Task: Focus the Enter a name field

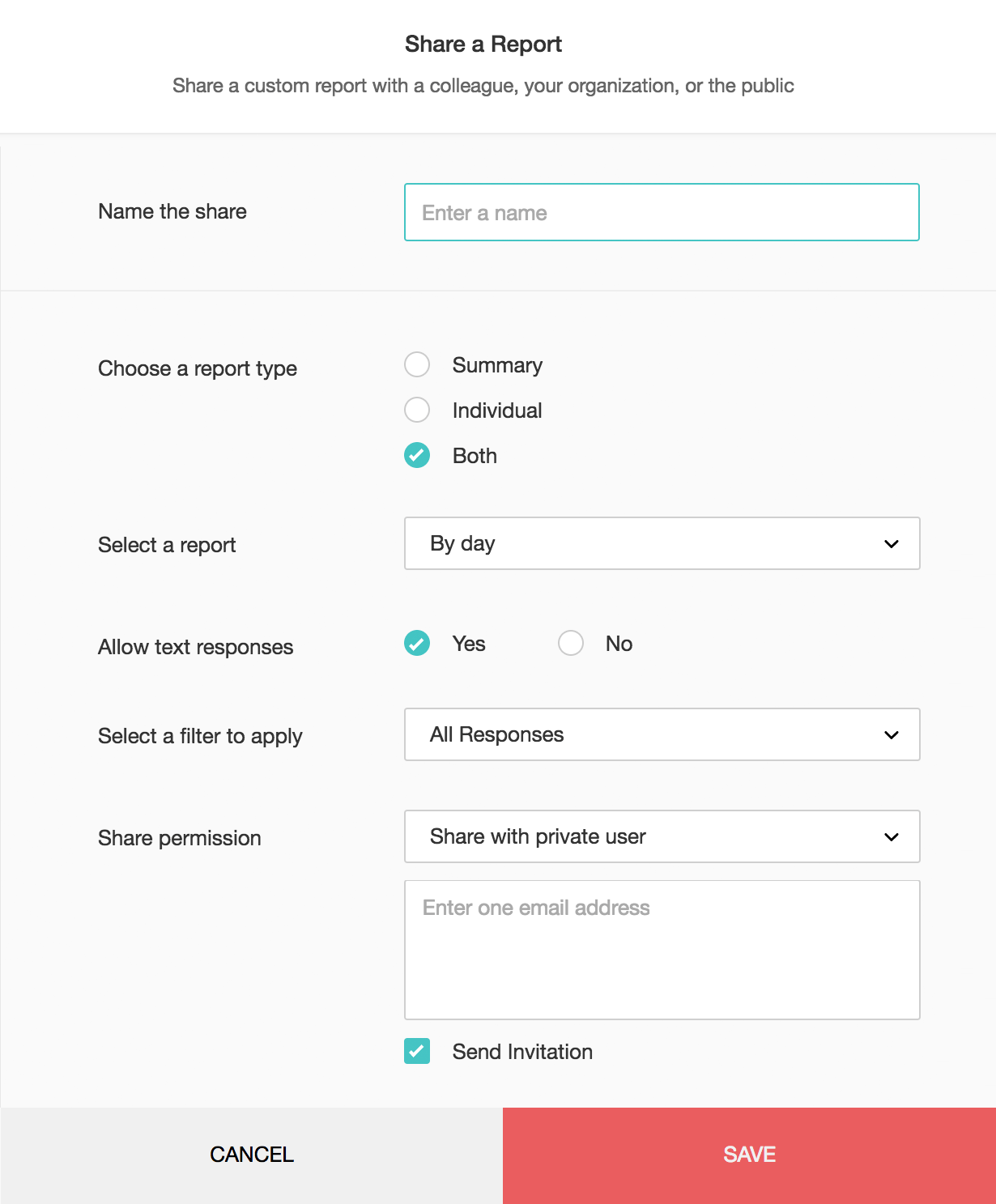Action: click(x=662, y=212)
